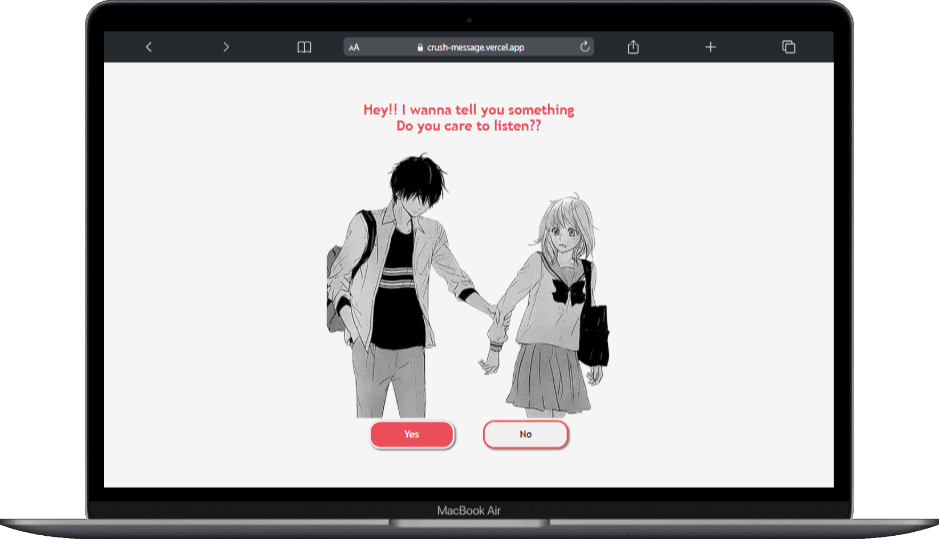Screen dimensions: 939x539
Task: Open the AA reader text options
Action: point(354,47)
